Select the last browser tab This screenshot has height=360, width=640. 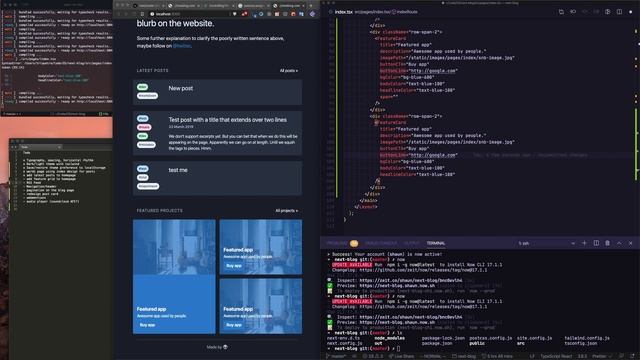coord(289,6)
